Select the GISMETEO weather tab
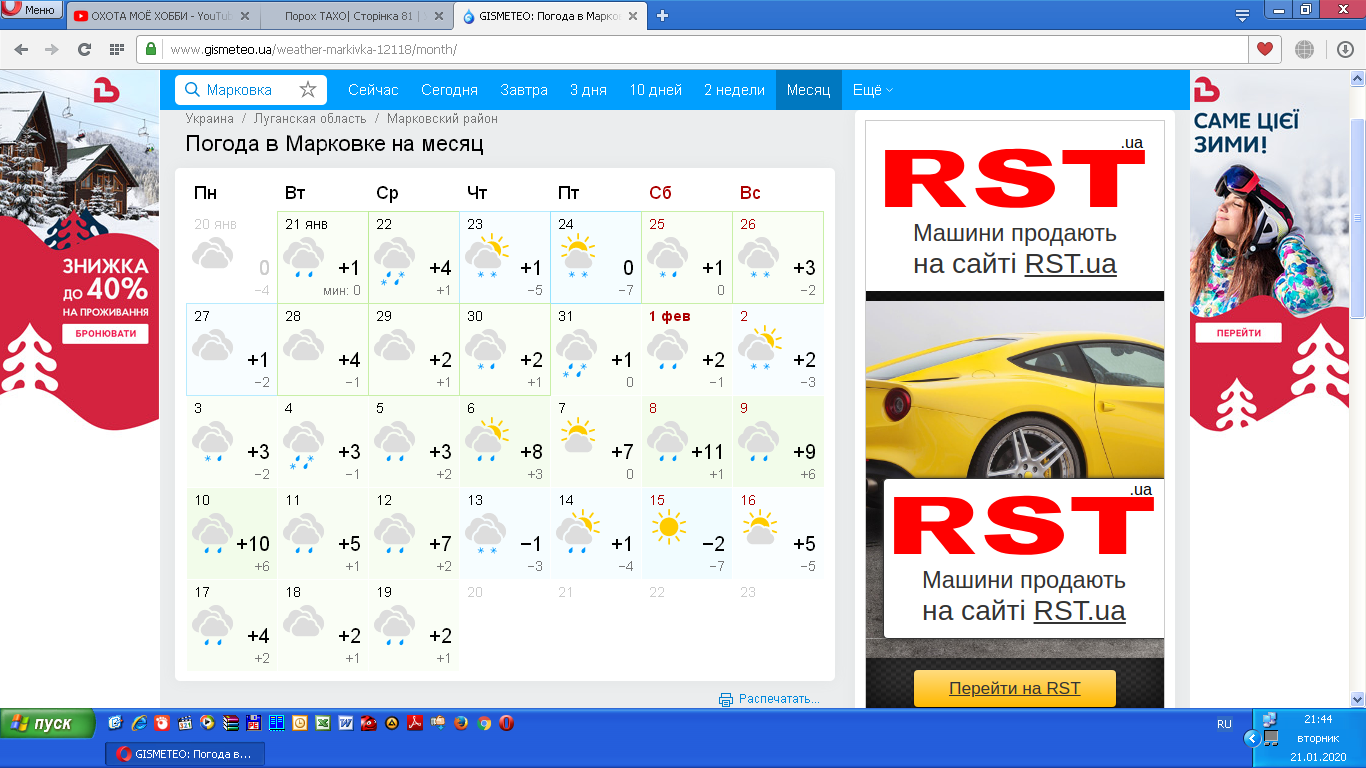 pos(550,16)
